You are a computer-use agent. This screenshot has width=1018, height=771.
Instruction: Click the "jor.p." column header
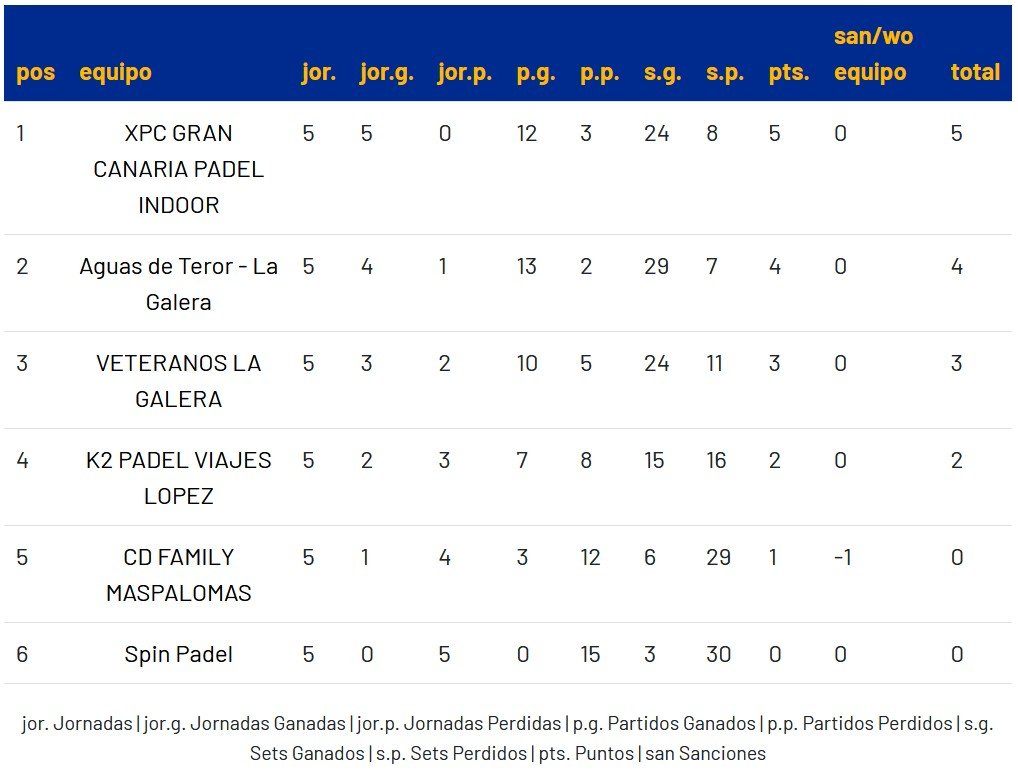tap(465, 72)
